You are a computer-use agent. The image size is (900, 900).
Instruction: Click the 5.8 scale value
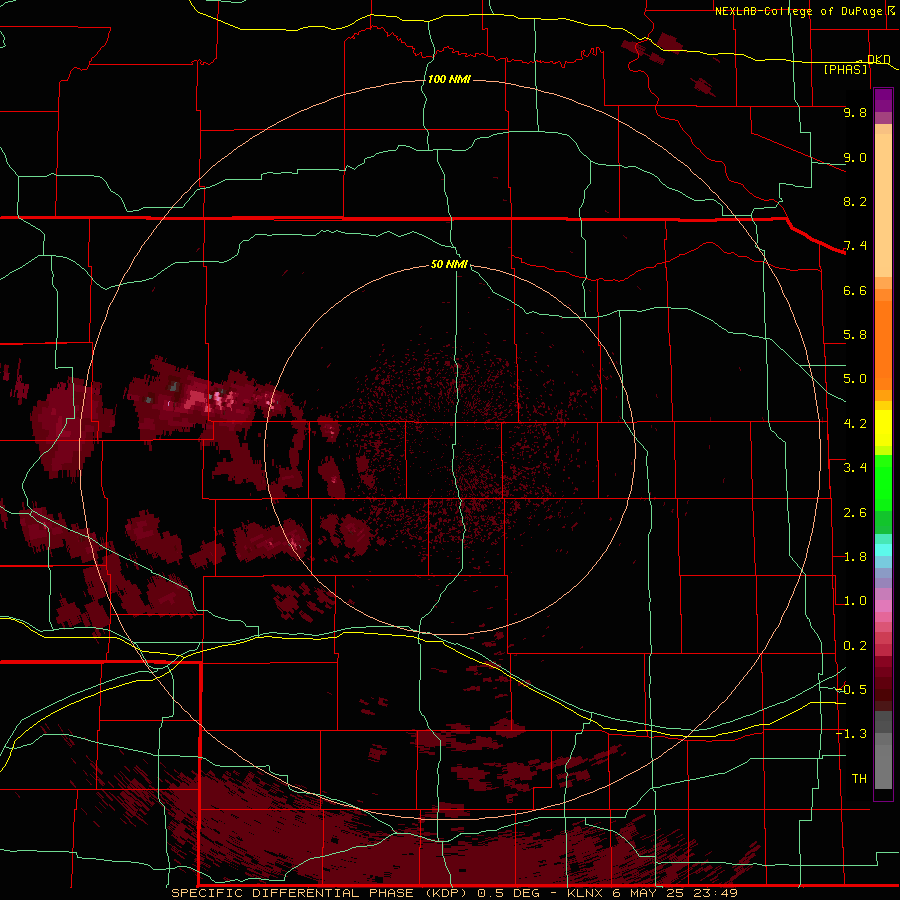click(x=855, y=335)
